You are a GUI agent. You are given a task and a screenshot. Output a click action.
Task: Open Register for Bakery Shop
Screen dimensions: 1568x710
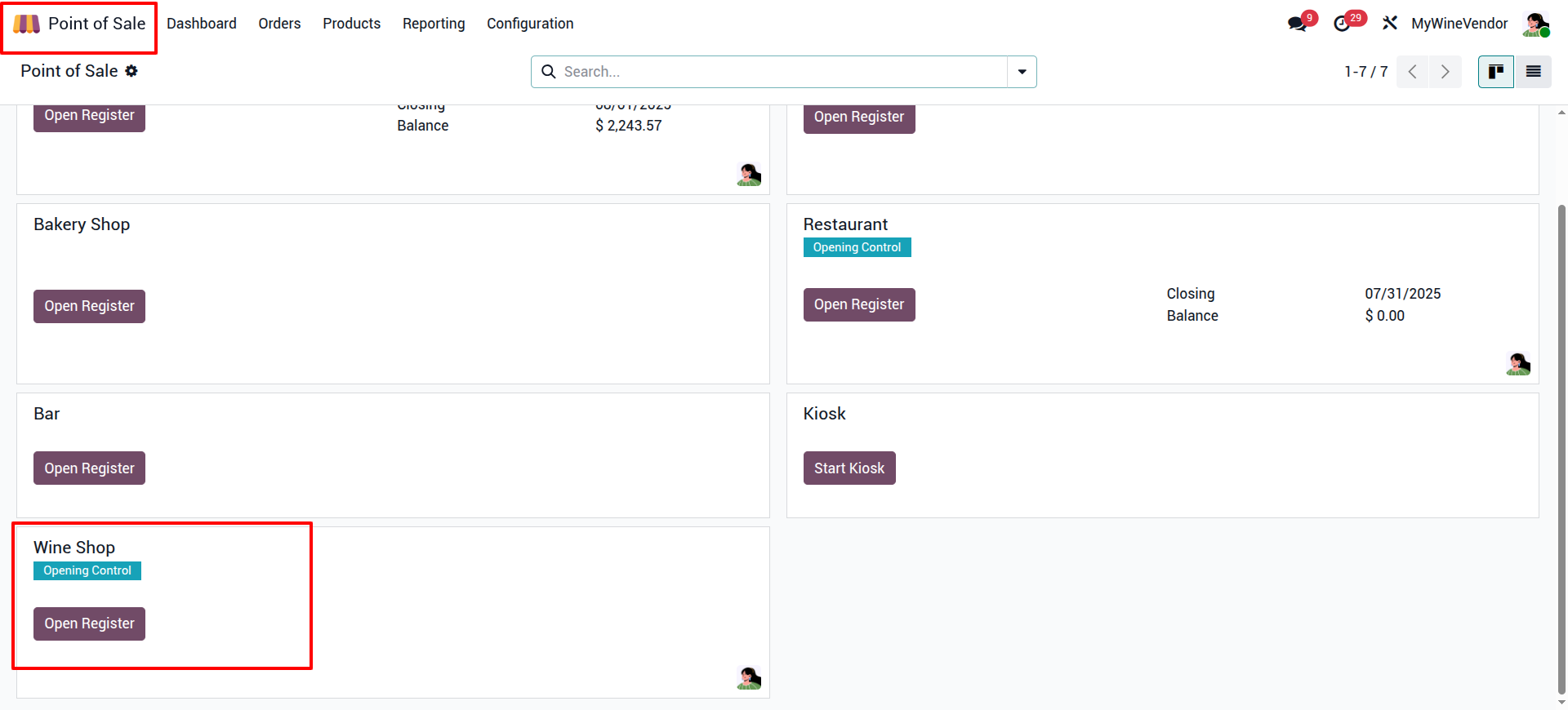point(89,307)
